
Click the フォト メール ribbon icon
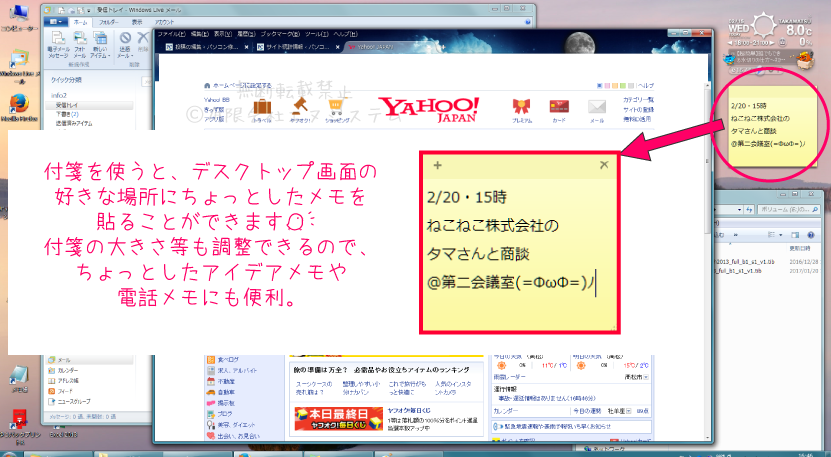79,45
